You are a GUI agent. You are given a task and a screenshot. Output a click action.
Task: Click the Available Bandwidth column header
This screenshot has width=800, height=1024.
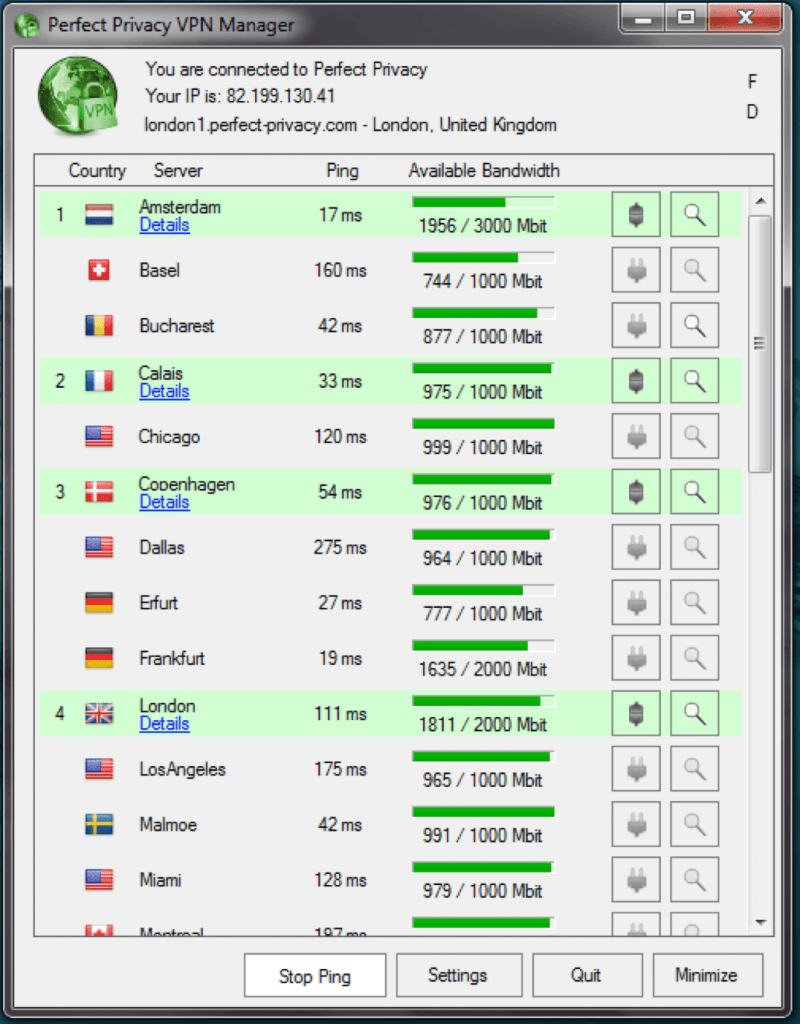click(x=484, y=171)
